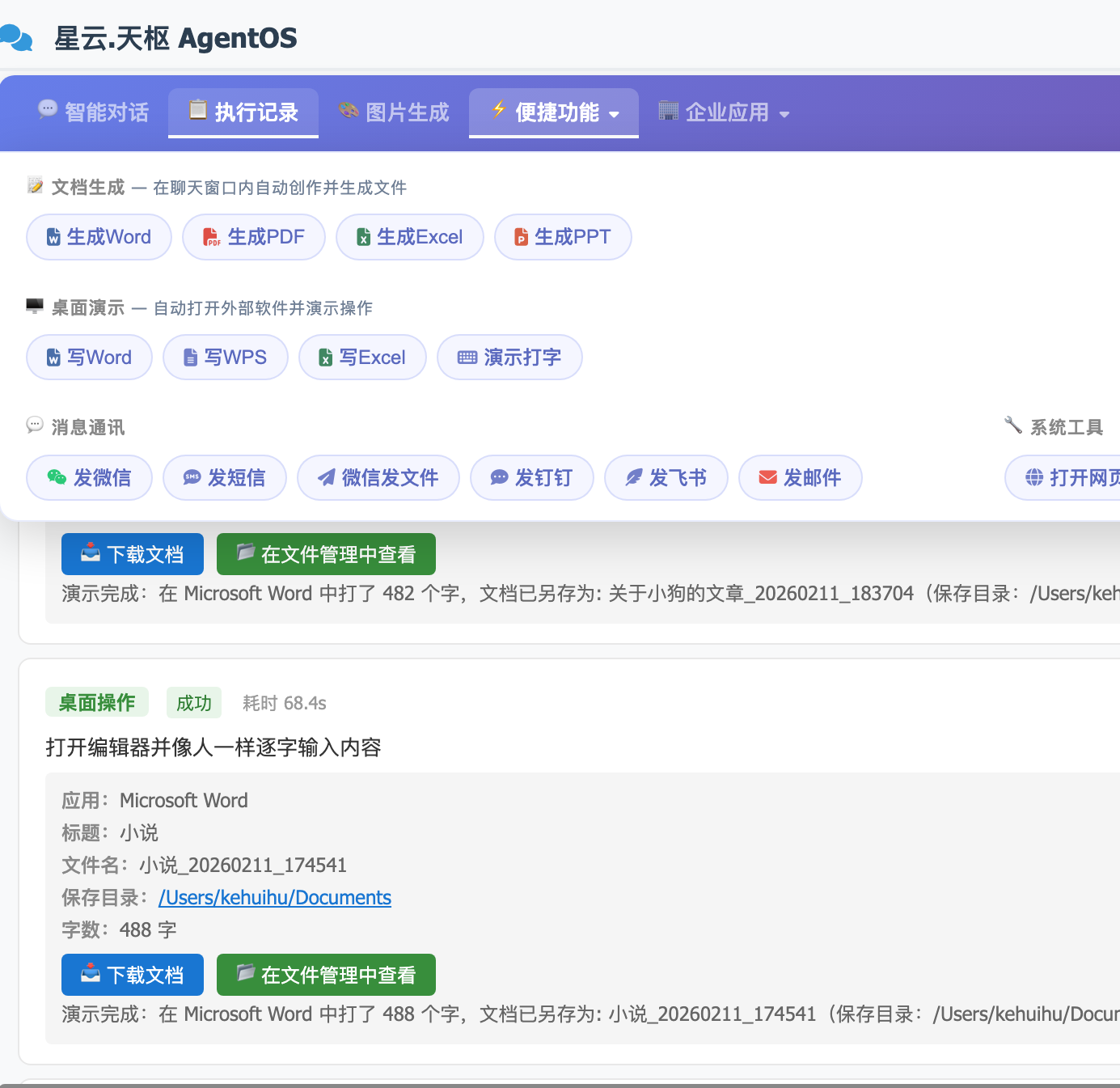Open the 打开网页 system tool option
1120x1088 pixels.
[x=1033, y=477]
